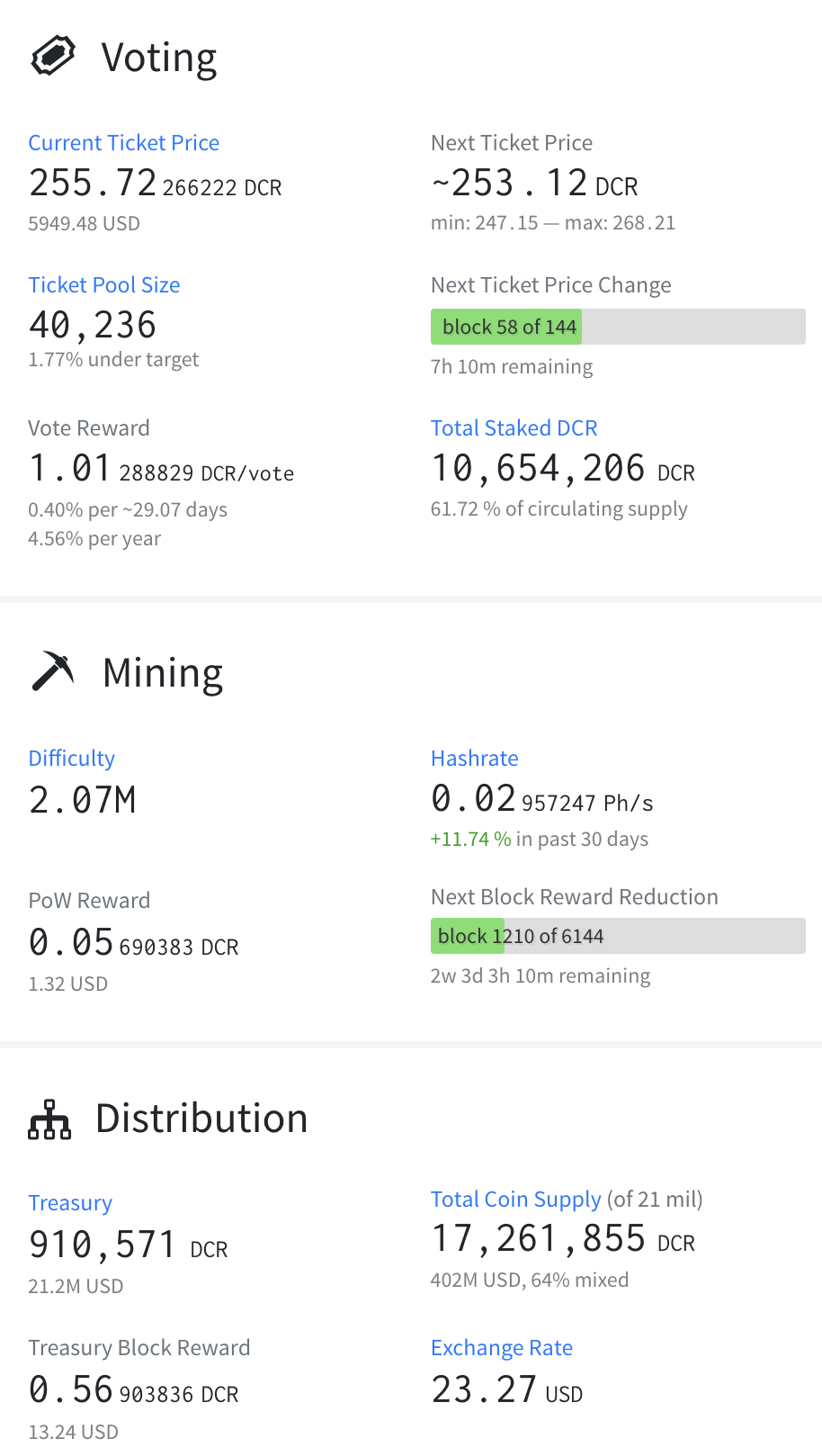The image size is (822, 1456).
Task: Open the Hashrate link
Action: pyautogui.click(x=474, y=759)
